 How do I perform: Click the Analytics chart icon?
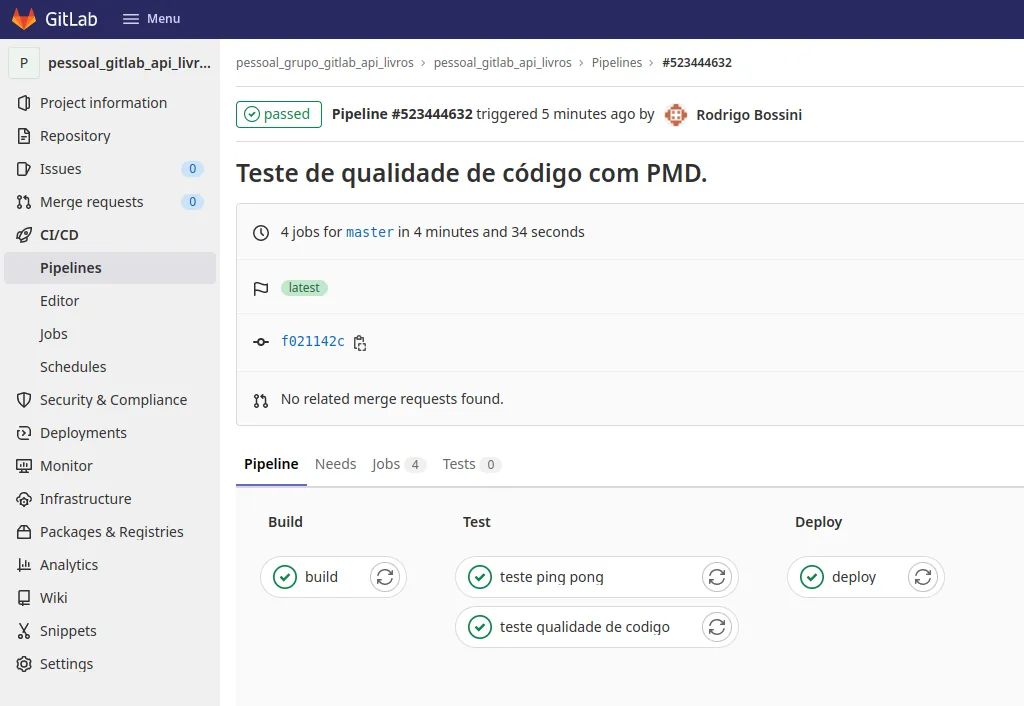point(24,565)
